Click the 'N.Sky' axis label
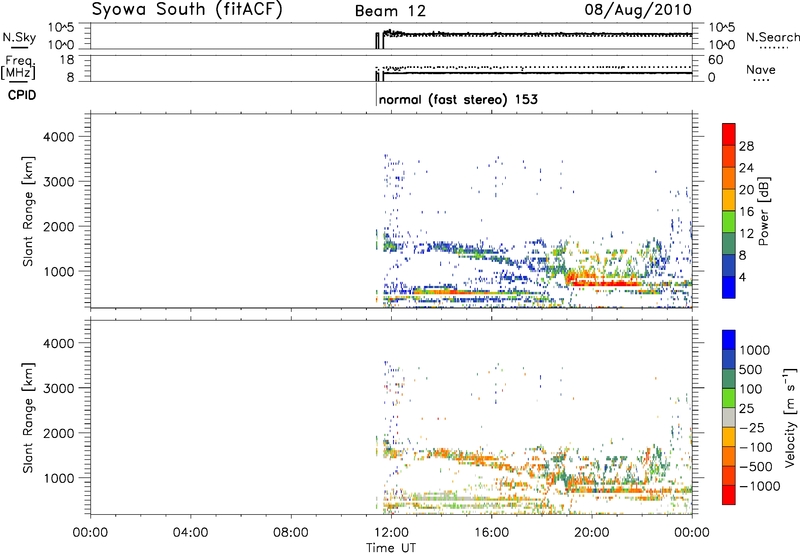The image size is (800, 554). [19, 38]
